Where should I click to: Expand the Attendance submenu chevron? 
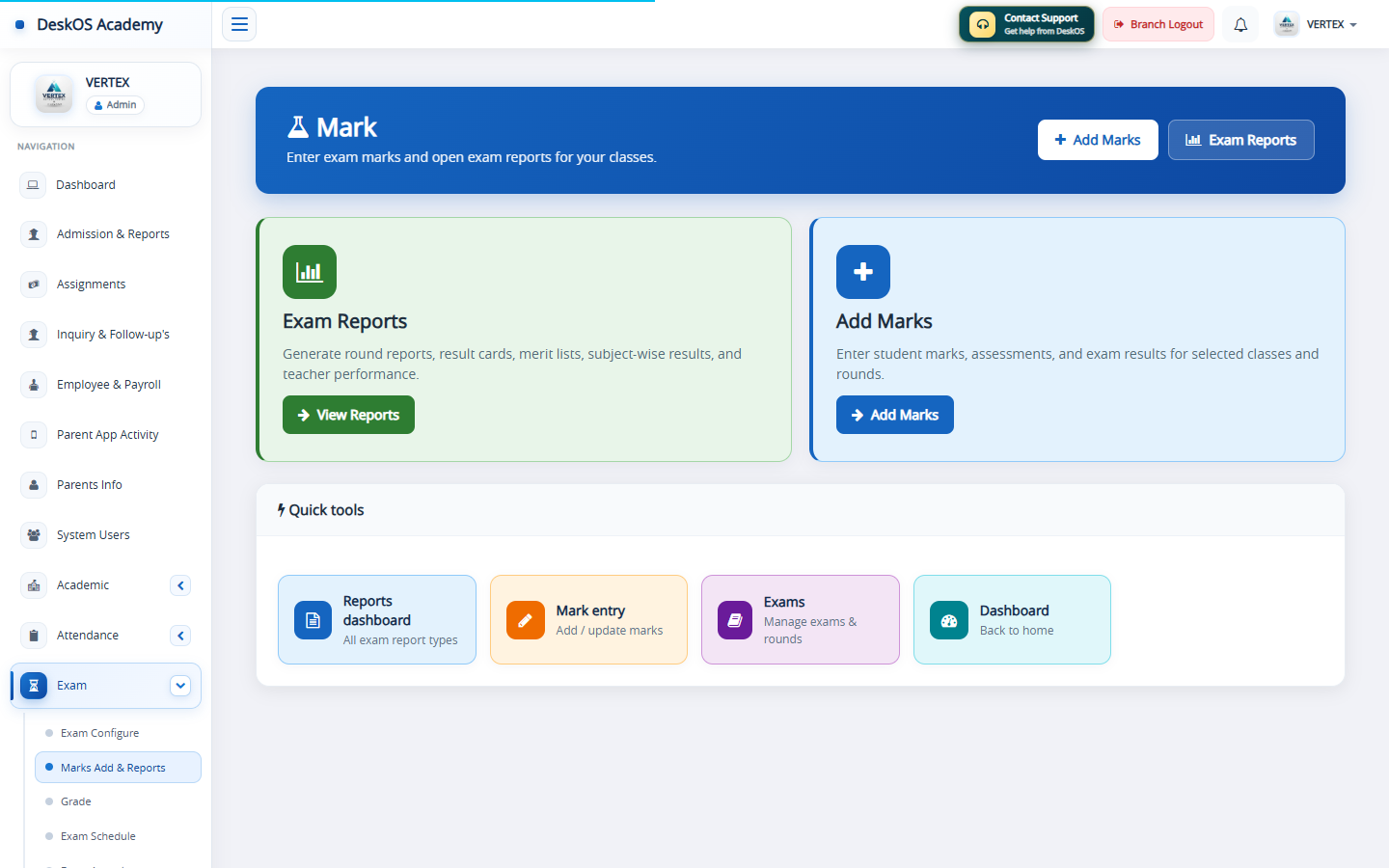[x=180, y=636]
